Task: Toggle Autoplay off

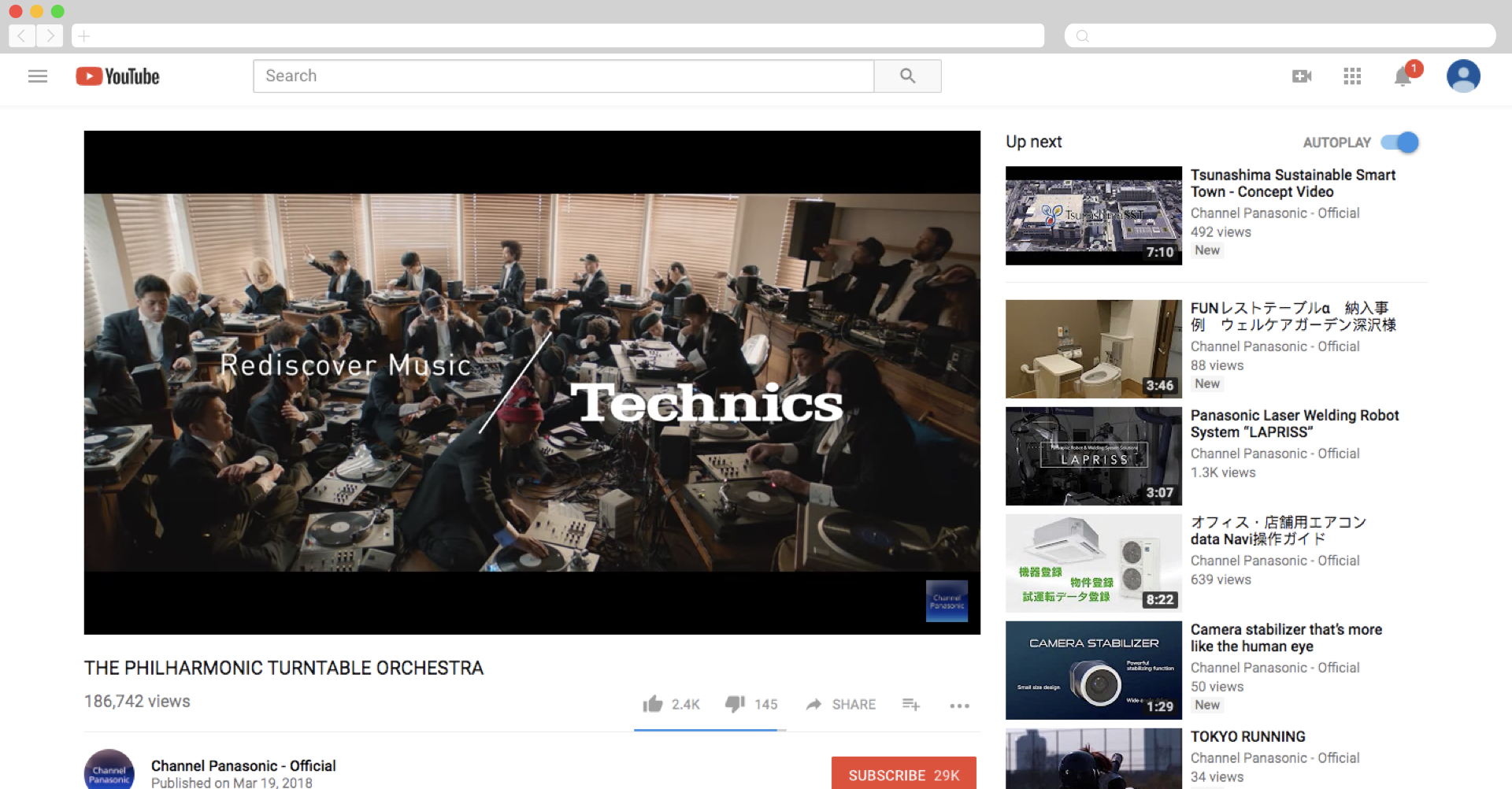Action: tap(1401, 142)
